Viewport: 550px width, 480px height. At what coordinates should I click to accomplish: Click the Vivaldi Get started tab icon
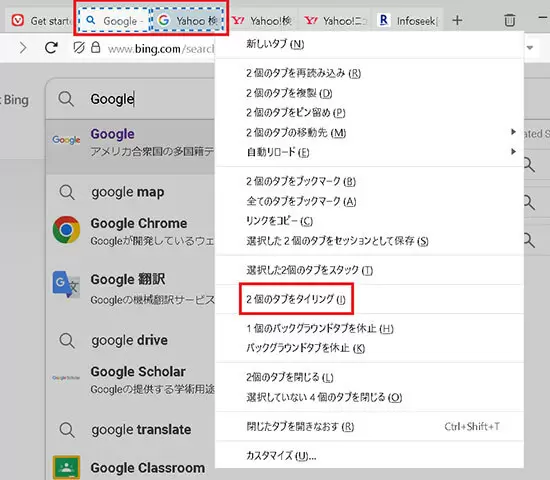[18, 20]
